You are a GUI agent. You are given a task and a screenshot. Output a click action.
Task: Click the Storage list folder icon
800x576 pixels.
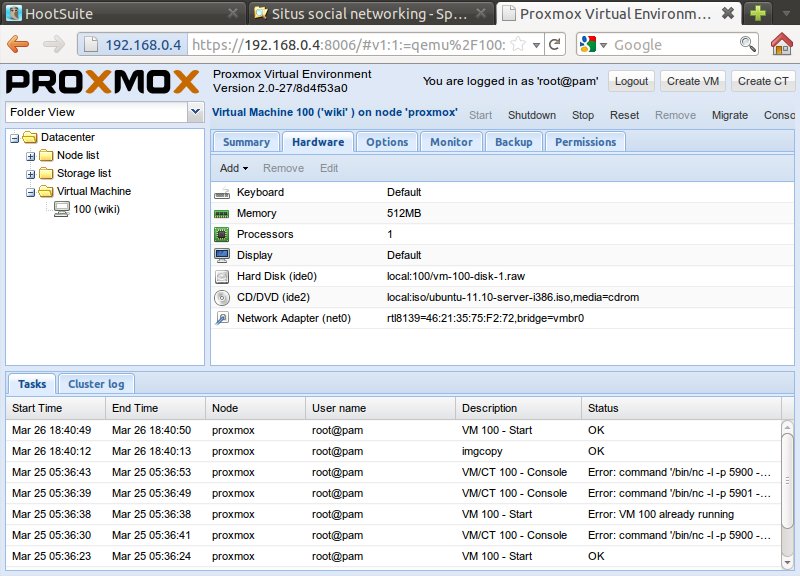tap(46, 173)
